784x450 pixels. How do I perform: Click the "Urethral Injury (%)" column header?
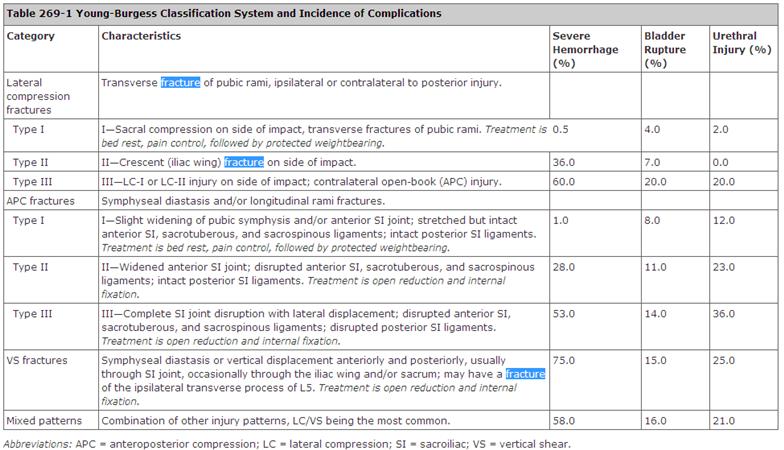tap(740, 49)
